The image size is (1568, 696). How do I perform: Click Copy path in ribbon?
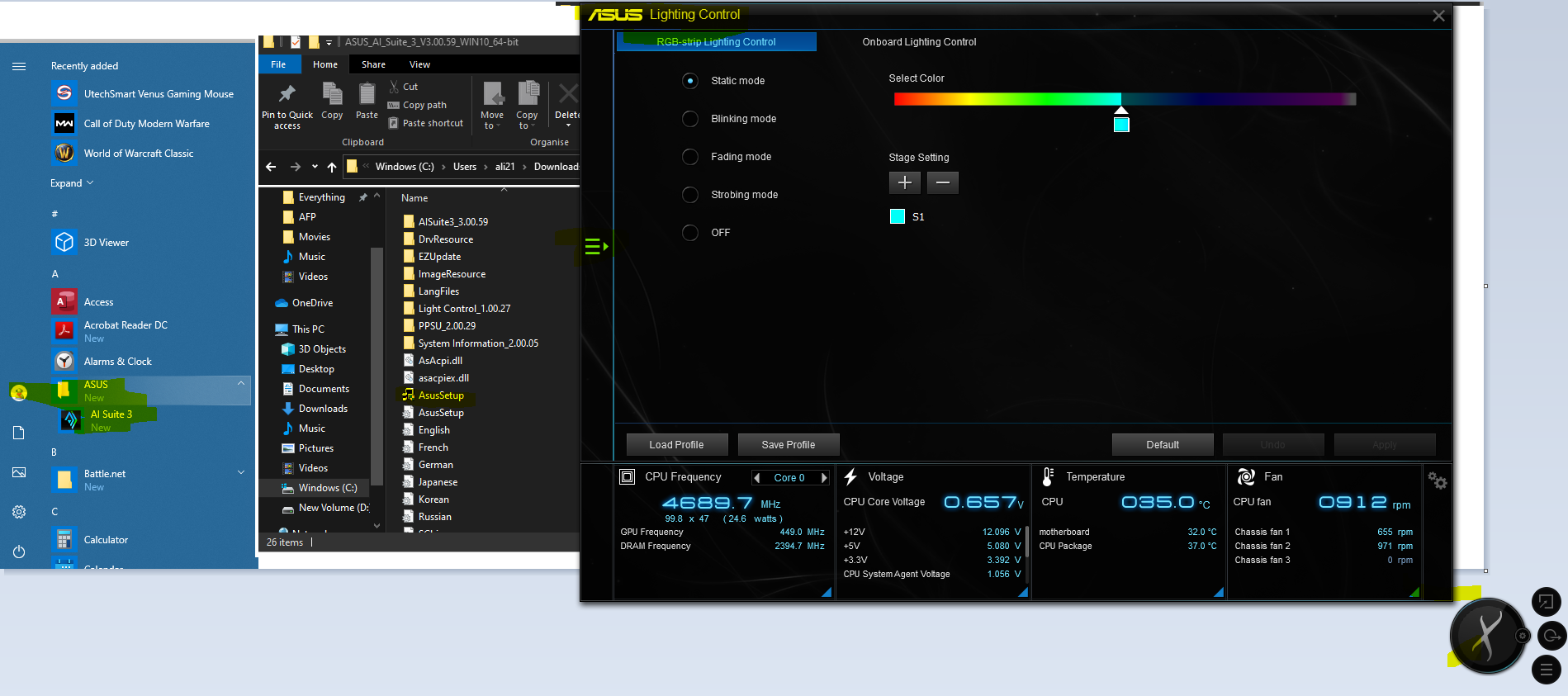point(417,105)
